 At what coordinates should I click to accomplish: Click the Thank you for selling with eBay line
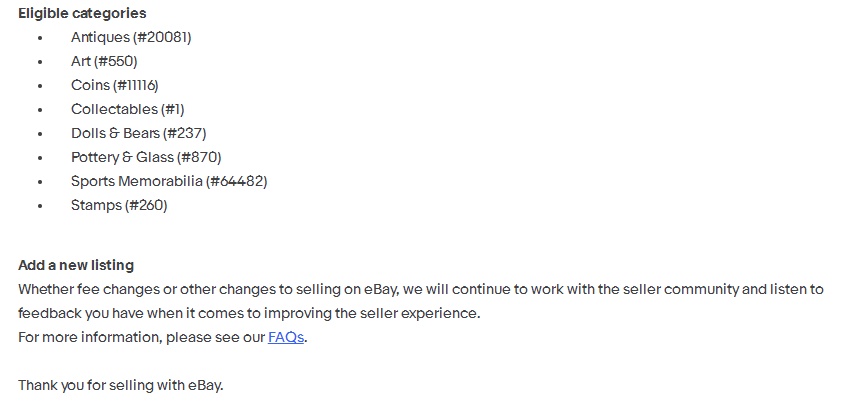click(121, 386)
